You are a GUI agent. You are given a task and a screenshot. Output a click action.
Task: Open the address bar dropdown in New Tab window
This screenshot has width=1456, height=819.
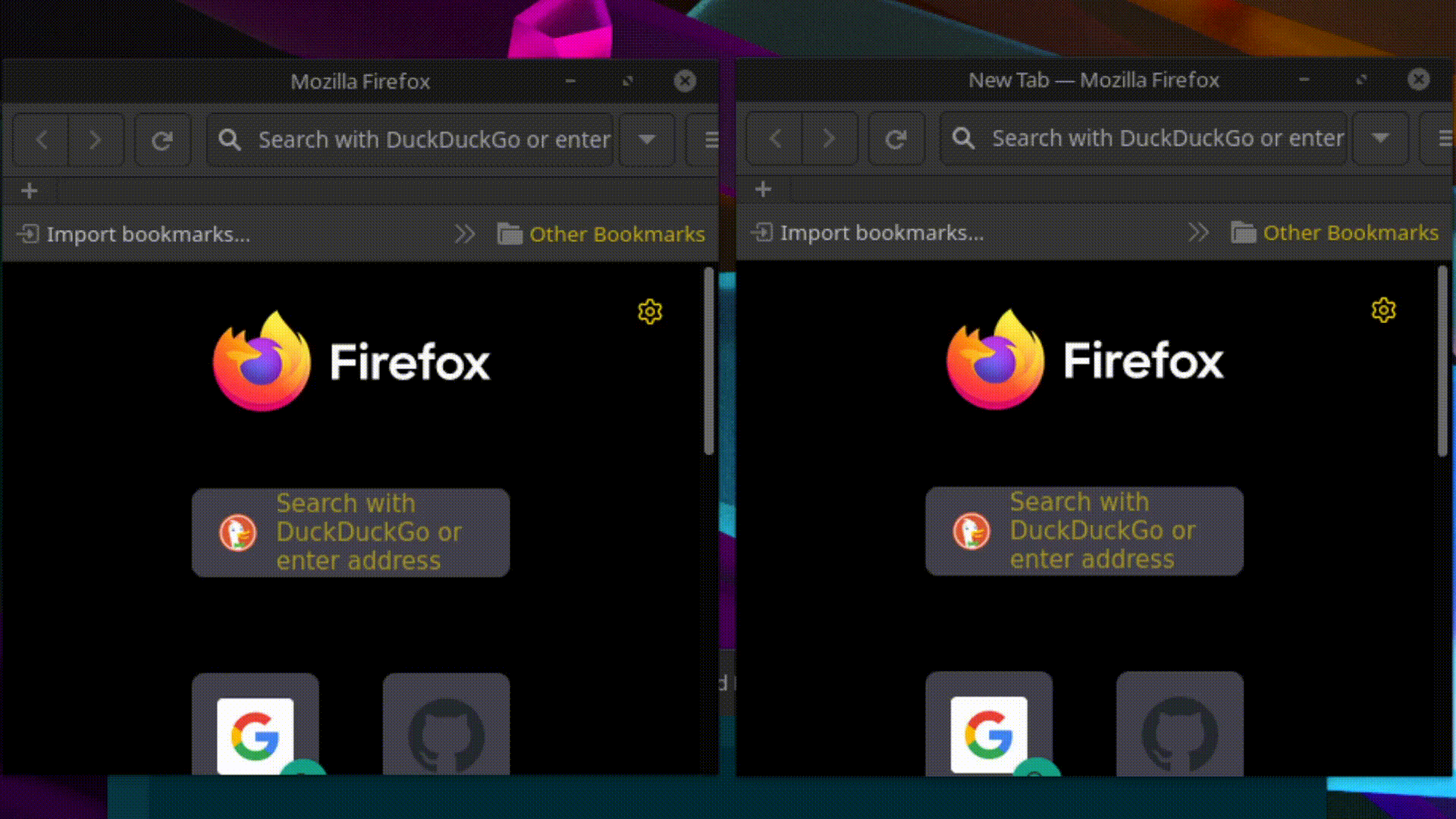point(1381,138)
